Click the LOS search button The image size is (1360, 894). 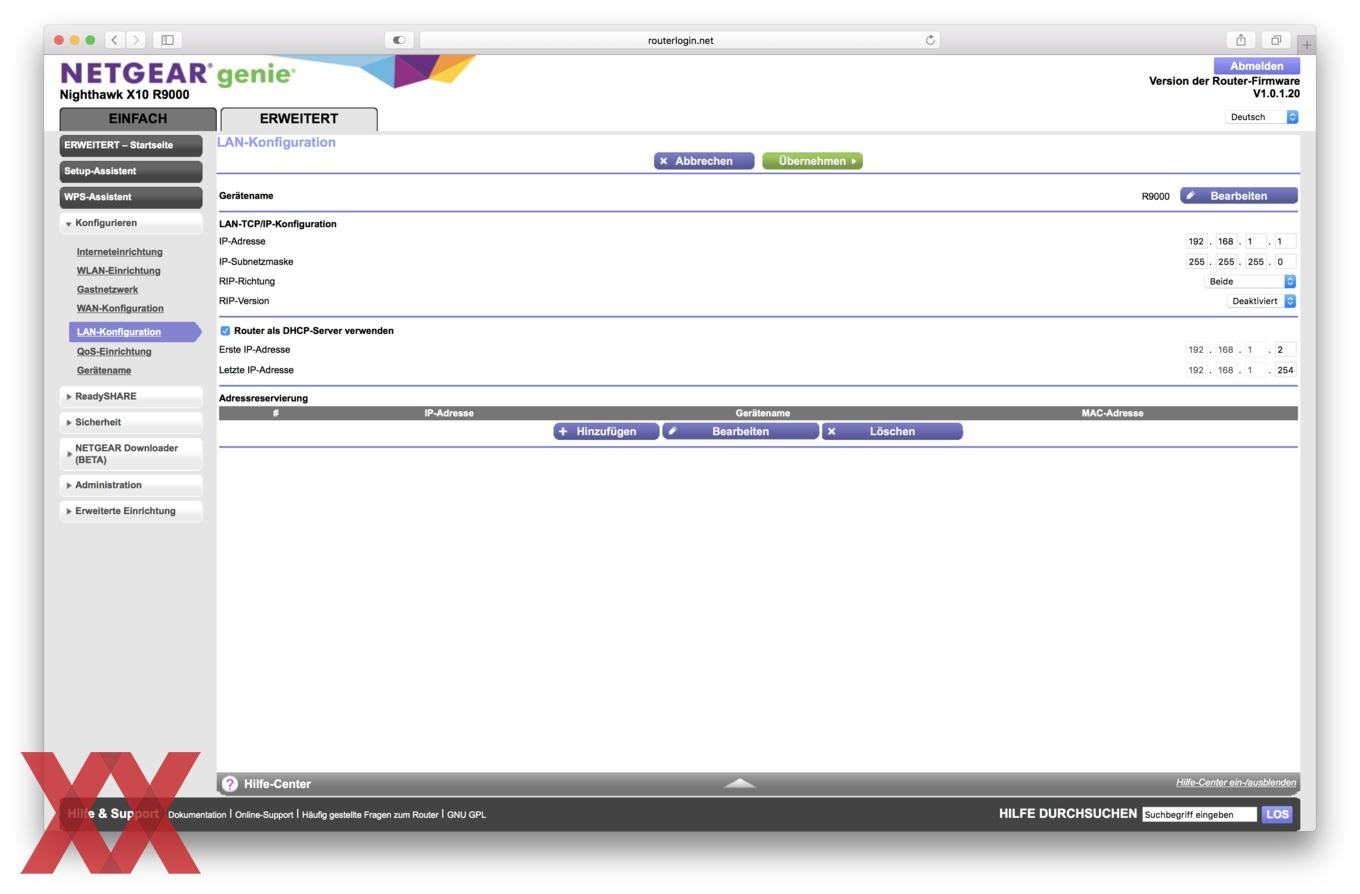tap(1277, 814)
